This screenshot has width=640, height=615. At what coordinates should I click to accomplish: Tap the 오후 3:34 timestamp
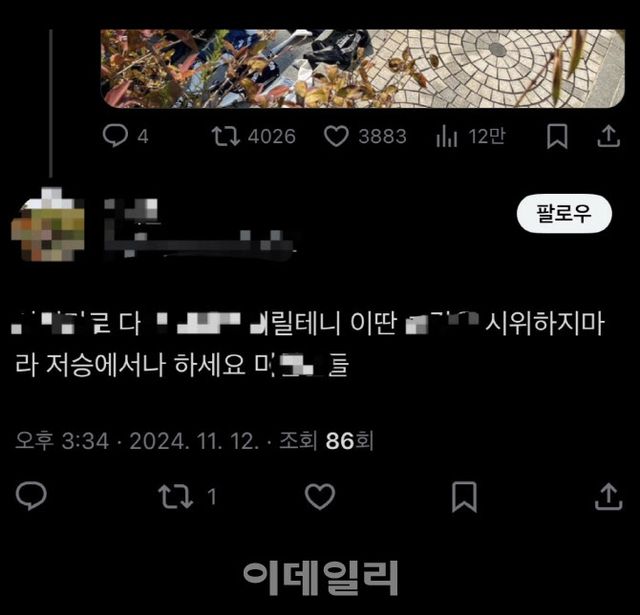click(62, 441)
